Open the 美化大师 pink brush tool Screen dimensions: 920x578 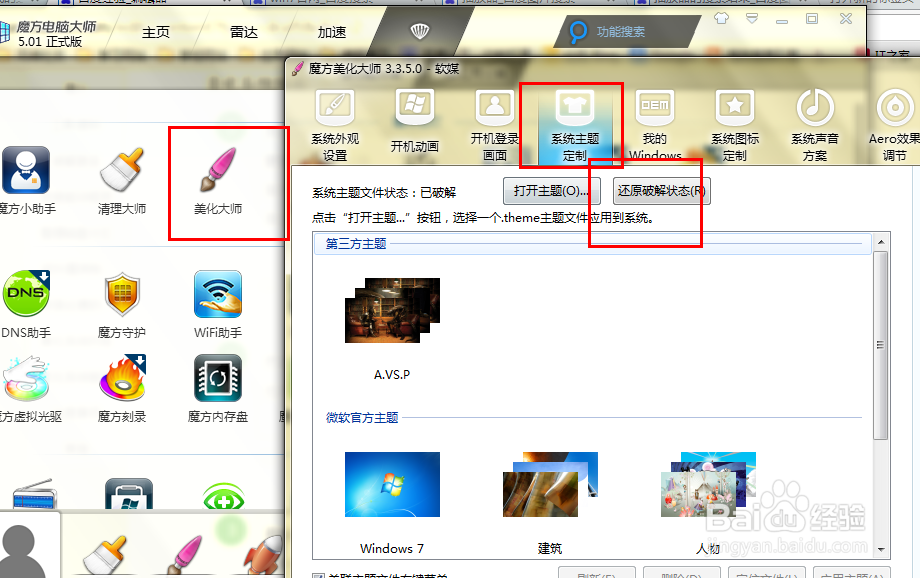click(x=218, y=170)
